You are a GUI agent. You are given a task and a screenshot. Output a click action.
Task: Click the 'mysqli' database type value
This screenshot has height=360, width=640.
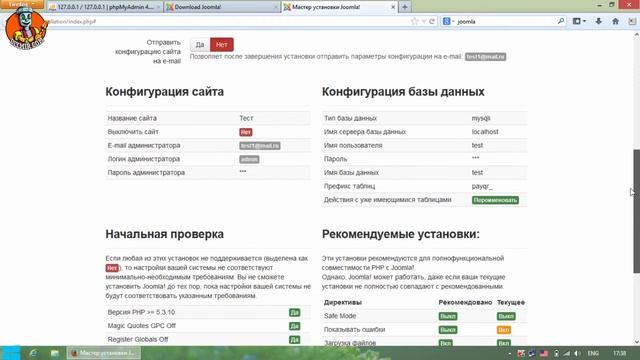pyautogui.click(x=481, y=118)
